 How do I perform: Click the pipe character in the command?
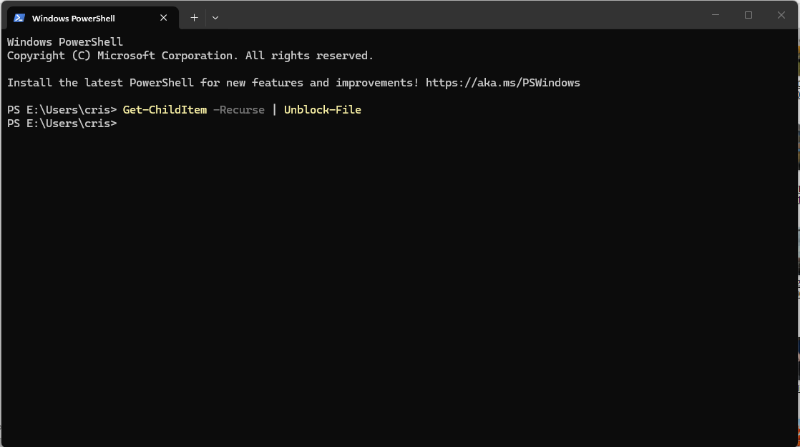tap(274, 110)
